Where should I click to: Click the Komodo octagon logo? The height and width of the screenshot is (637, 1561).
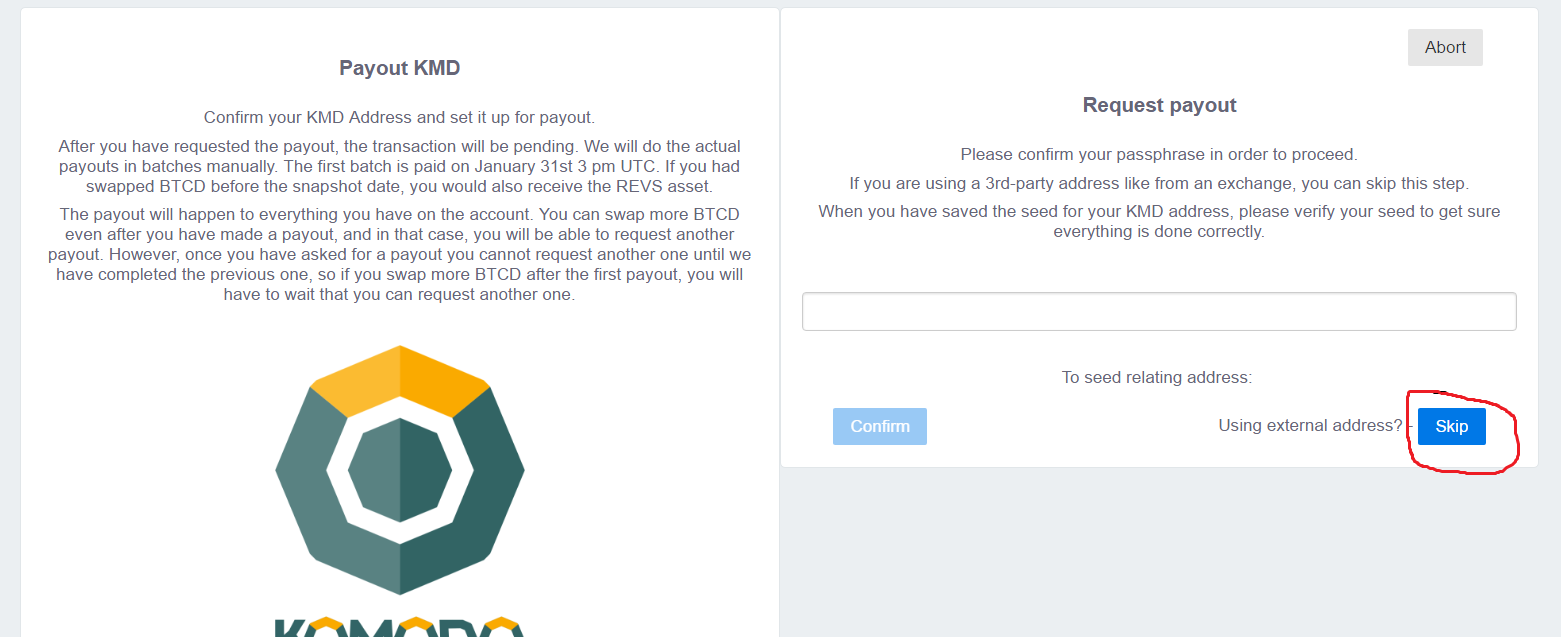tap(400, 470)
